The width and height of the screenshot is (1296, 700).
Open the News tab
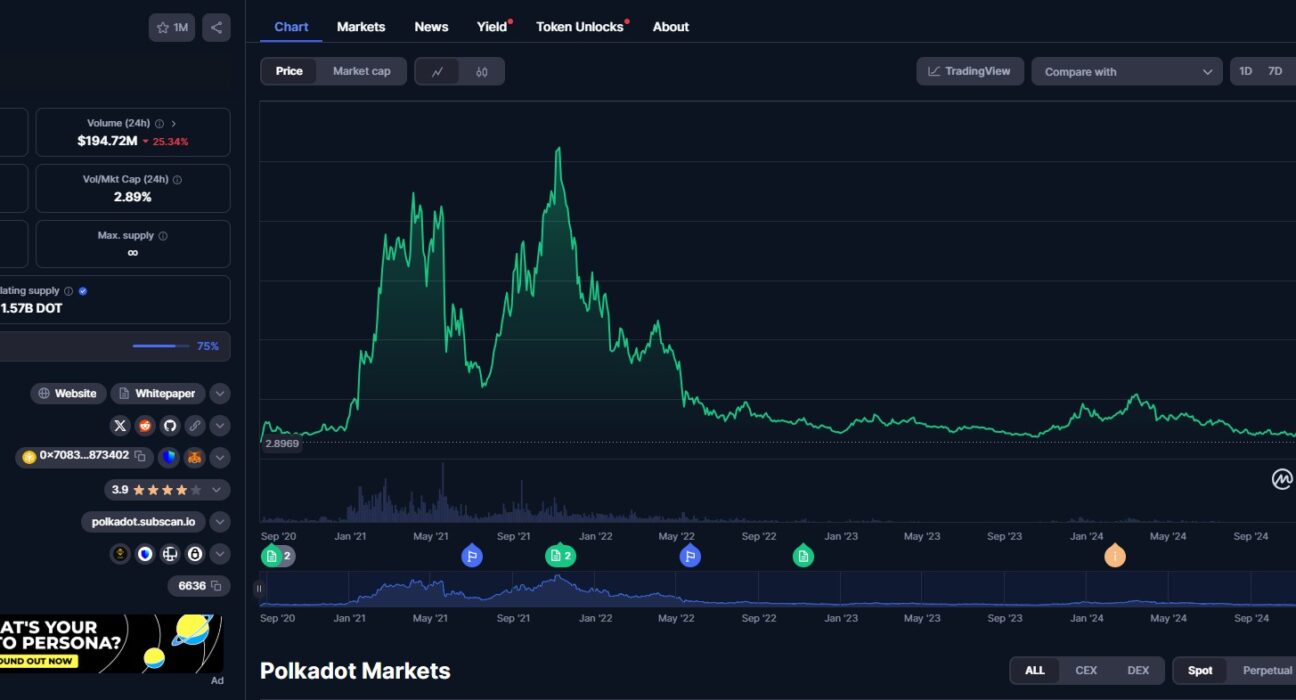coord(431,27)
